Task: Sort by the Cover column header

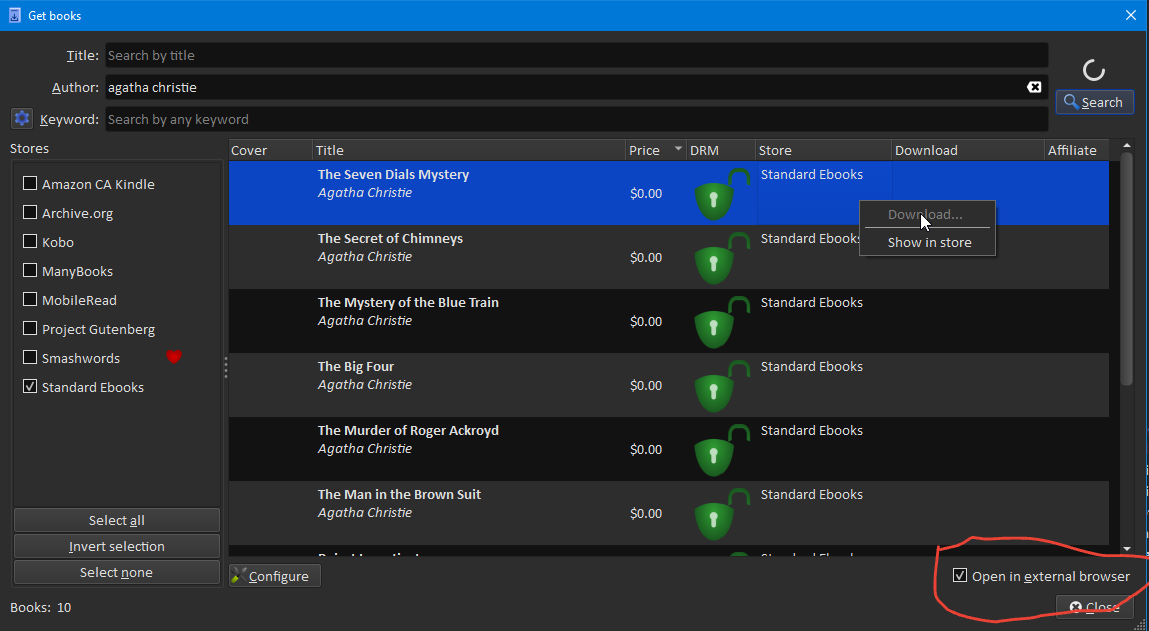Action: (270, 150)
